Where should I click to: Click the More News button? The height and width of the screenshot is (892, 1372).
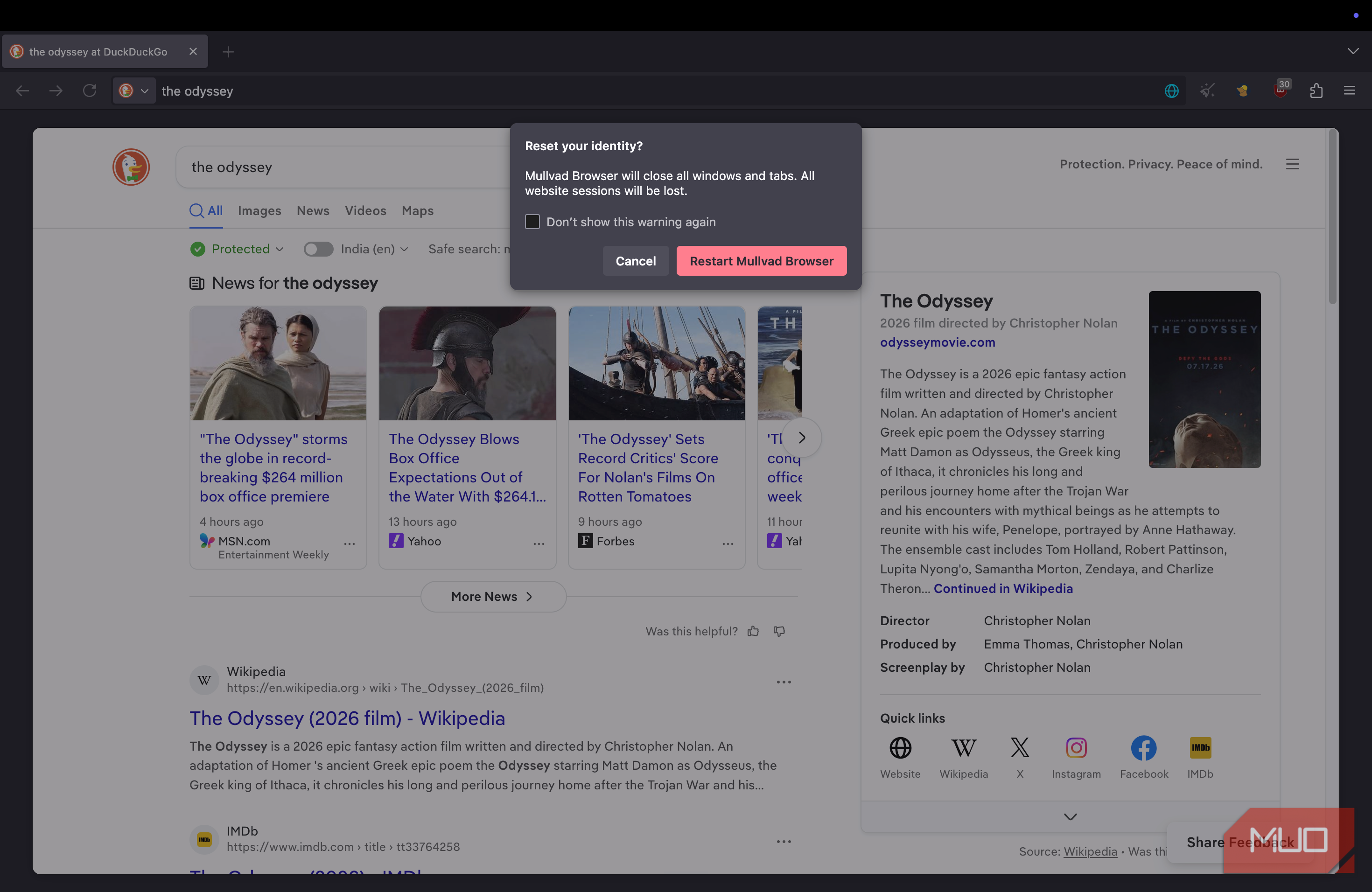click(x=493, y=597)
